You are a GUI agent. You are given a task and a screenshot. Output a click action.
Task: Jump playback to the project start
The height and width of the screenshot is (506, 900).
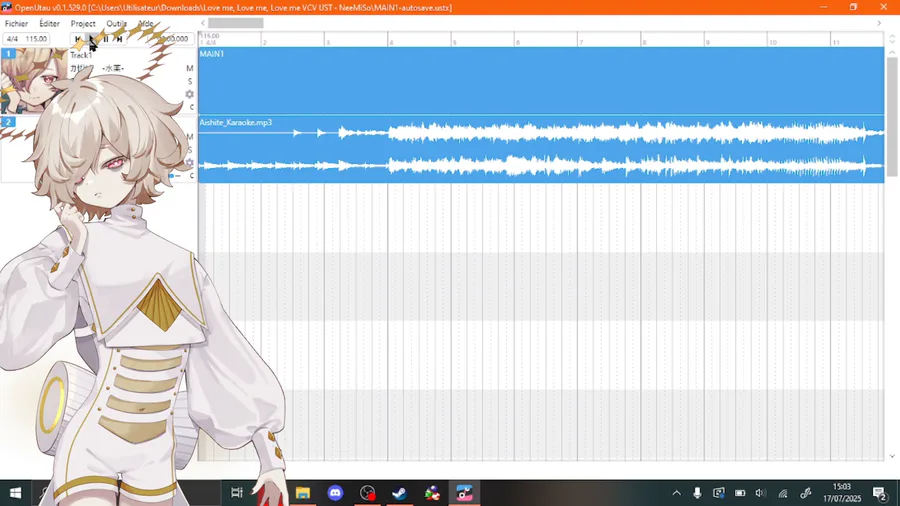tap(78, 39)
